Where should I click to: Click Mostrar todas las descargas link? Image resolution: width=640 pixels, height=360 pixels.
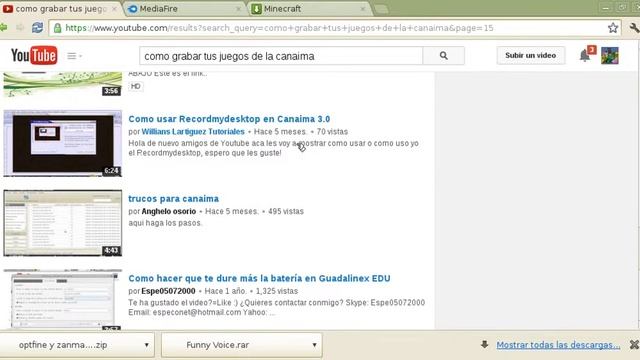tap(558, 345)
